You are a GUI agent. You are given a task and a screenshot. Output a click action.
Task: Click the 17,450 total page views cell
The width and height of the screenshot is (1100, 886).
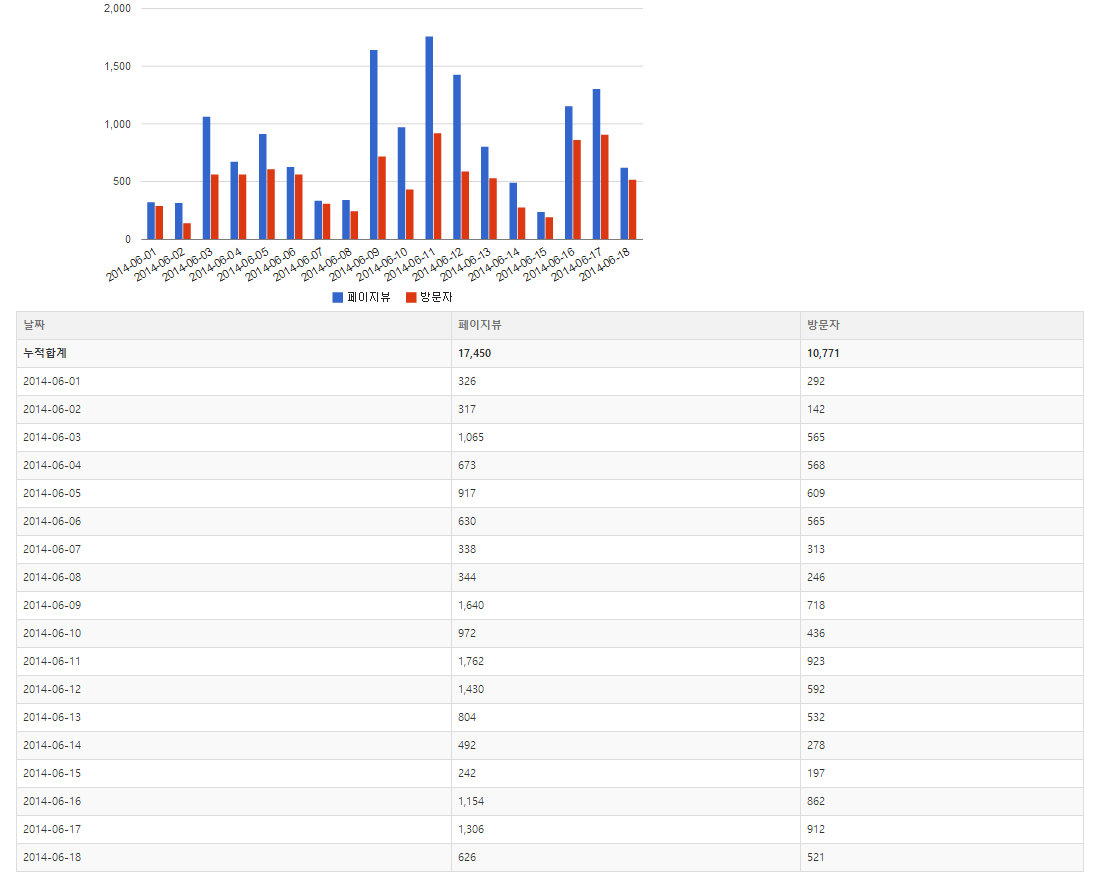[x=474, y=353]
